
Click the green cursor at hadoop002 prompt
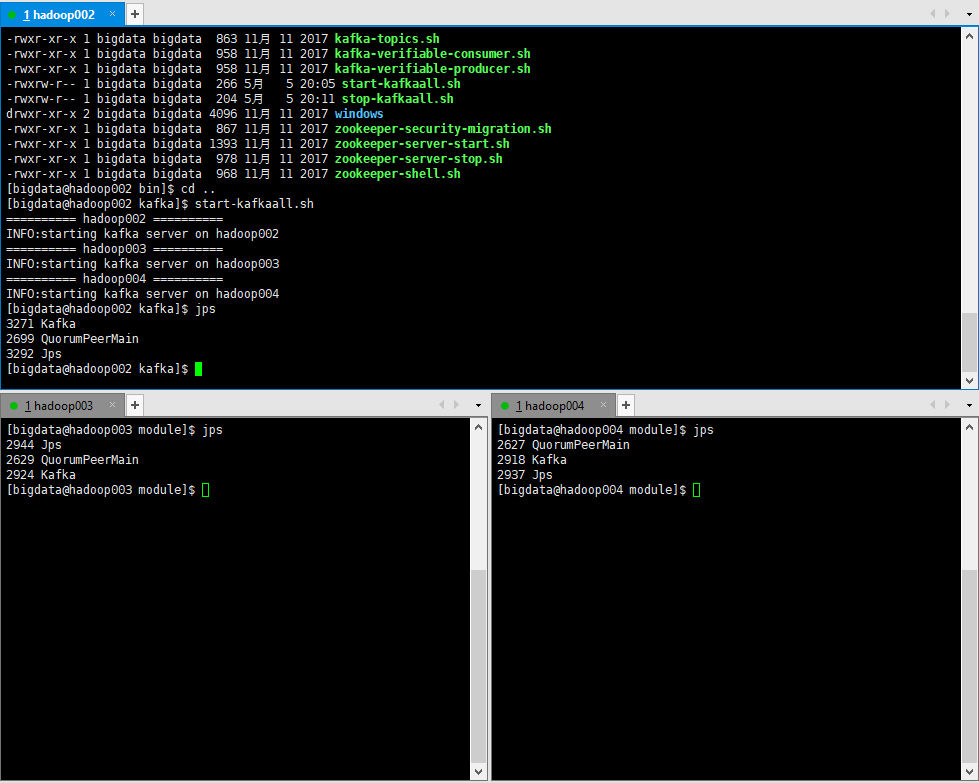click(x=199, y=369)
